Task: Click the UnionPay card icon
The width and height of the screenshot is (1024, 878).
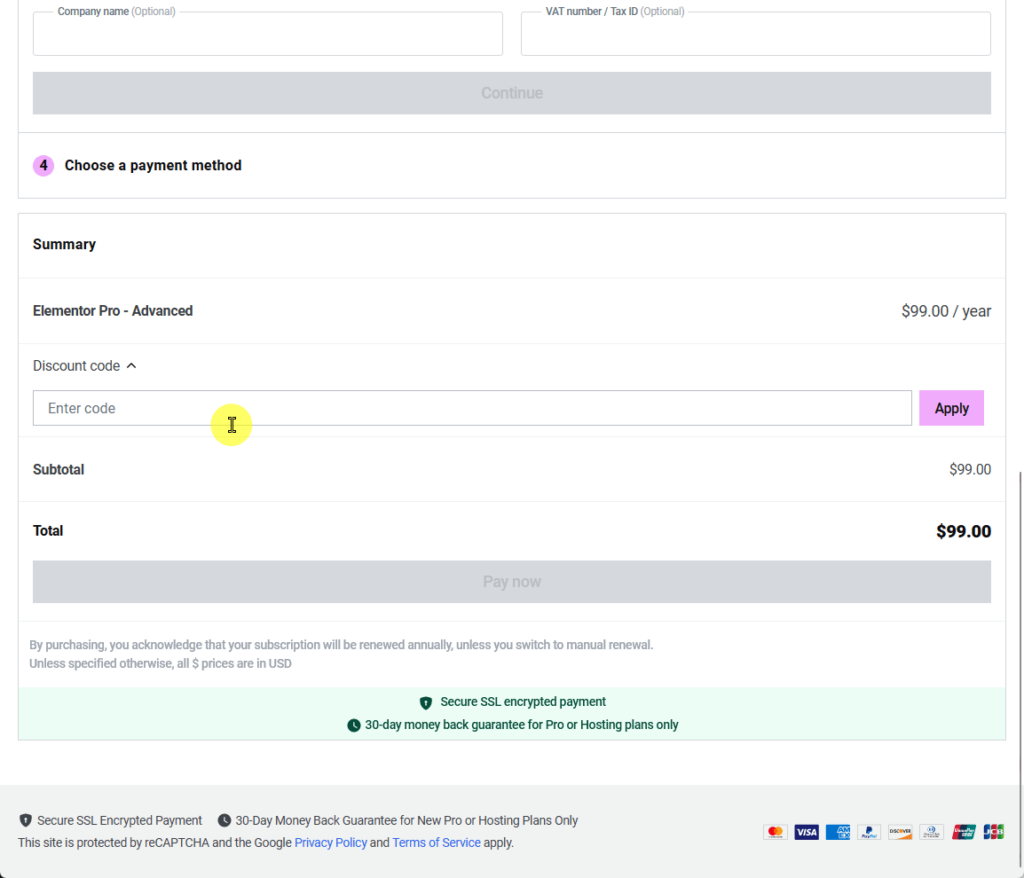Action: [963, 832]
